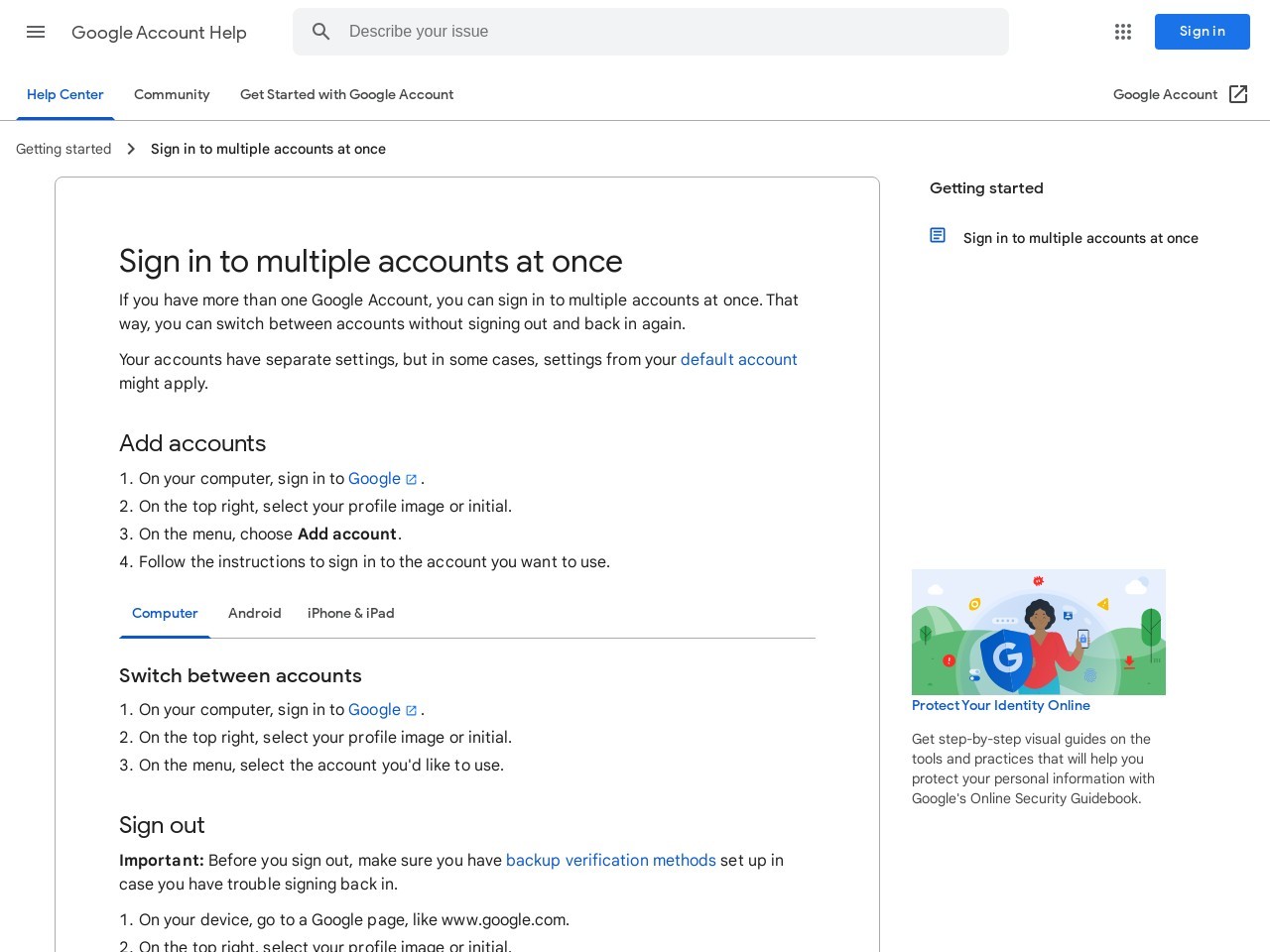Click the Switch between accounts heading
Screen dimensions: 1270x952
(240, 675)
